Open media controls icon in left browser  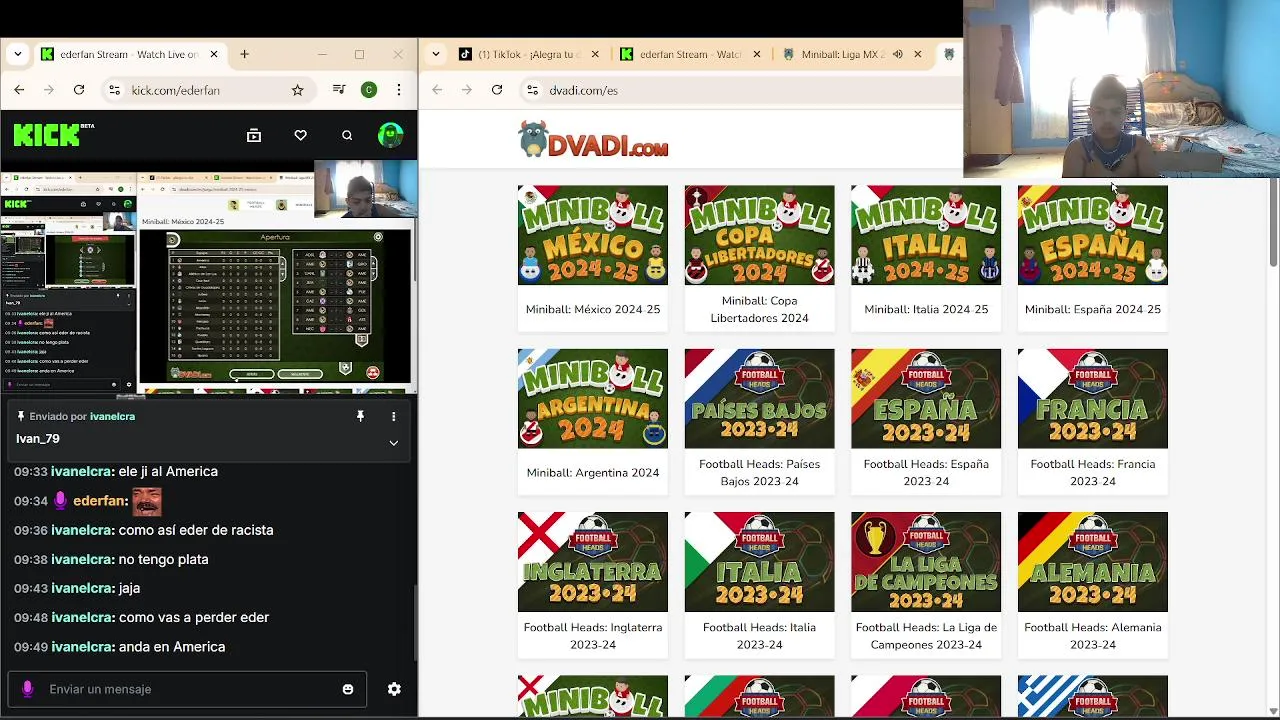(x=340, y=90)
